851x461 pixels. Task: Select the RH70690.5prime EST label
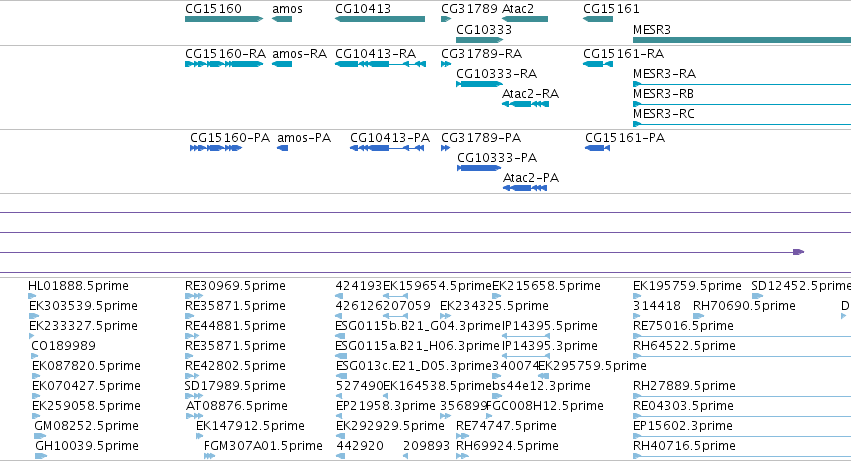(744, 306)
